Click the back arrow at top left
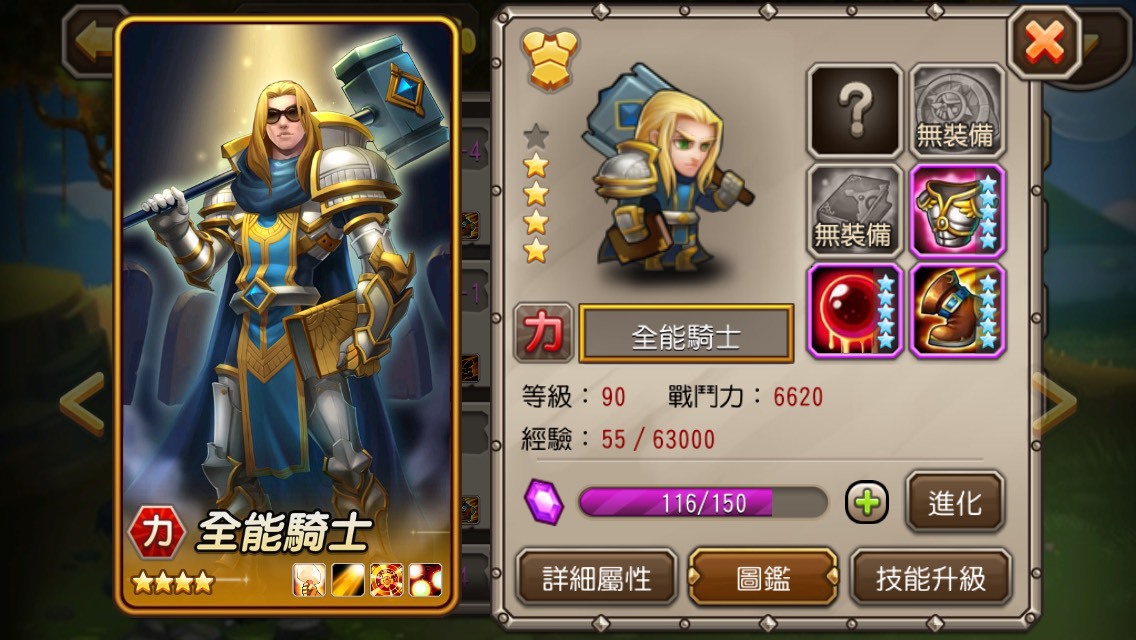The image size is (1136, 640). 93,41
